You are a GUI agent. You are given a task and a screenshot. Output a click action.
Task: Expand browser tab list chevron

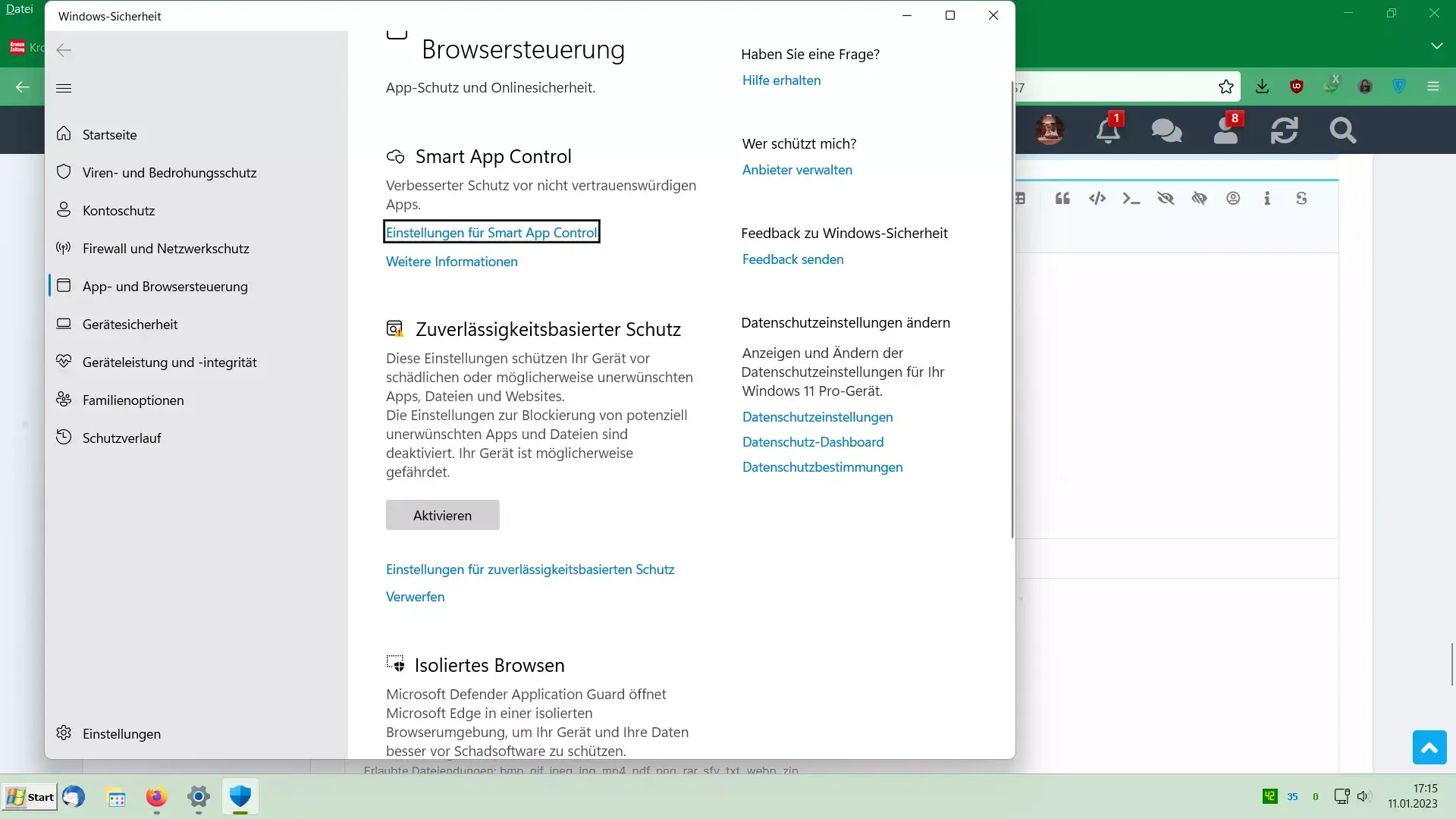(x=1436, y=46)
